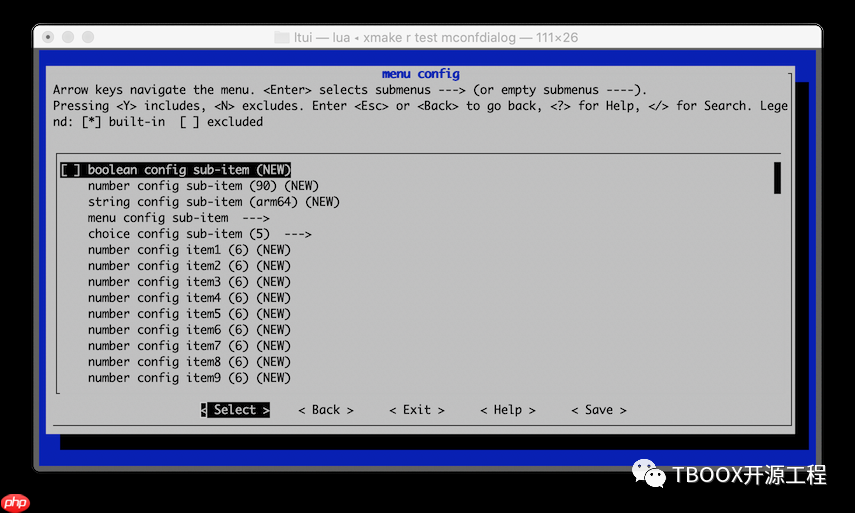Select number config item1 row

click(x=189, y=250)
